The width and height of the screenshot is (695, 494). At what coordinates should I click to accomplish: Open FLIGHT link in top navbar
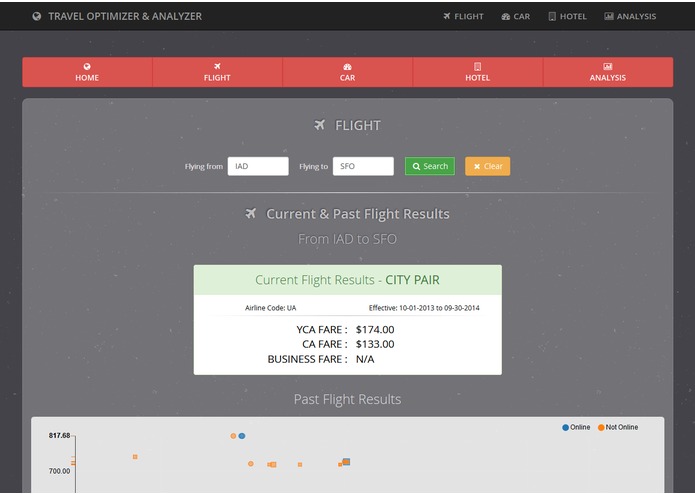[463, 16]
